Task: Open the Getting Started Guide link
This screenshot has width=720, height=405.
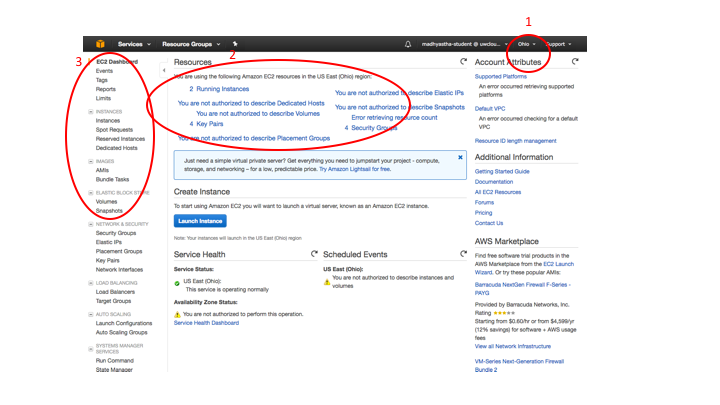Action: coord(502,172)
